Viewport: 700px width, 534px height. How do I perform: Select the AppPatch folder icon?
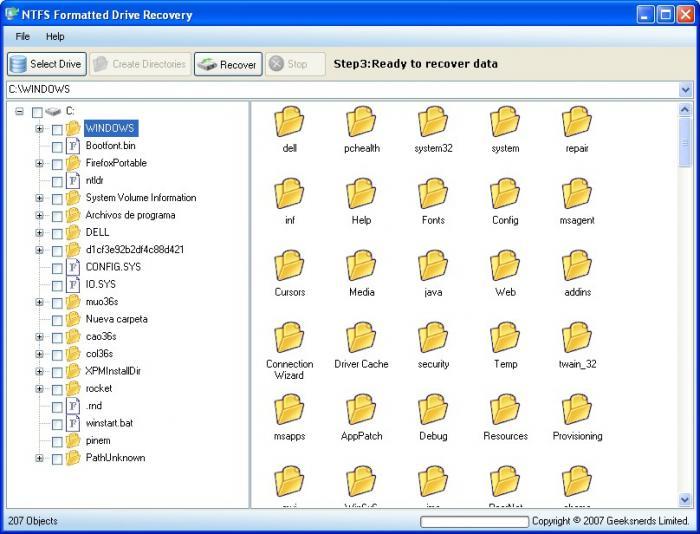(361, 409)
